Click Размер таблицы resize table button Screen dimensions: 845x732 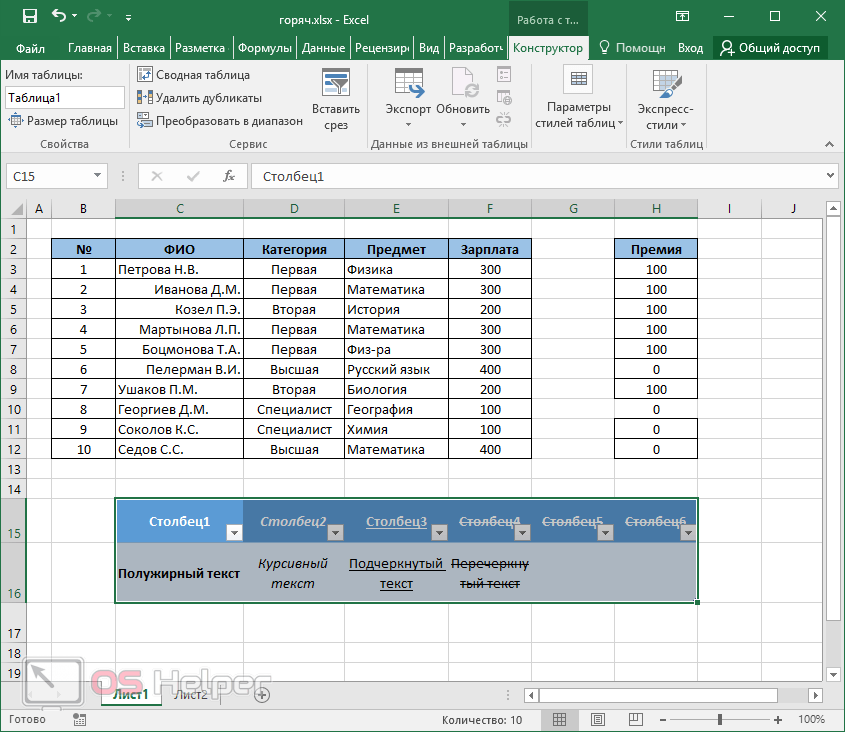pyautogui.click(x=63, y=121)
